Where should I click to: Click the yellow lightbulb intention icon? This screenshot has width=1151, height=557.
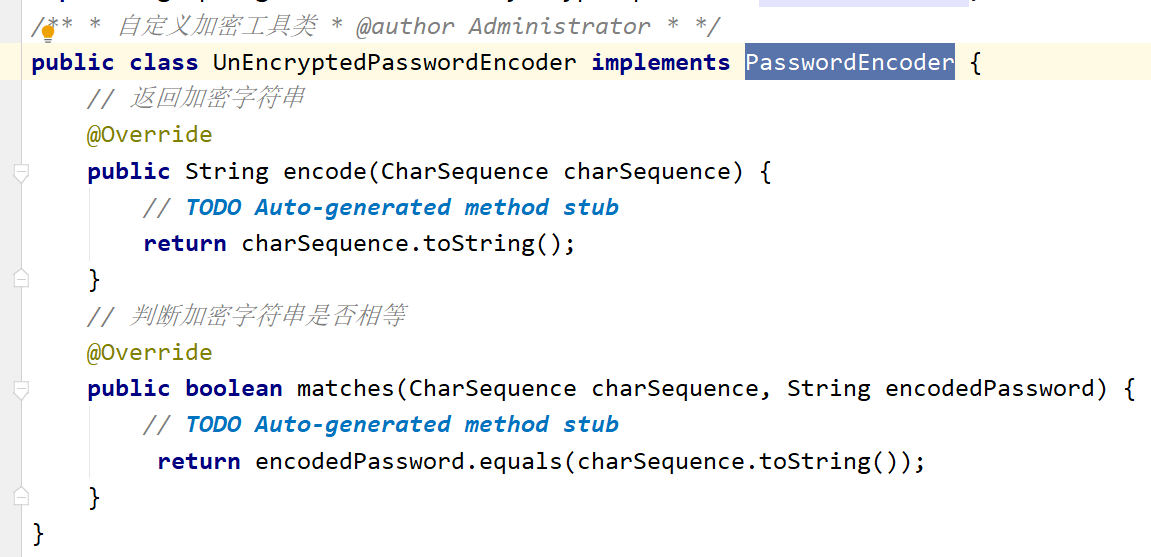tap(47, 33)
